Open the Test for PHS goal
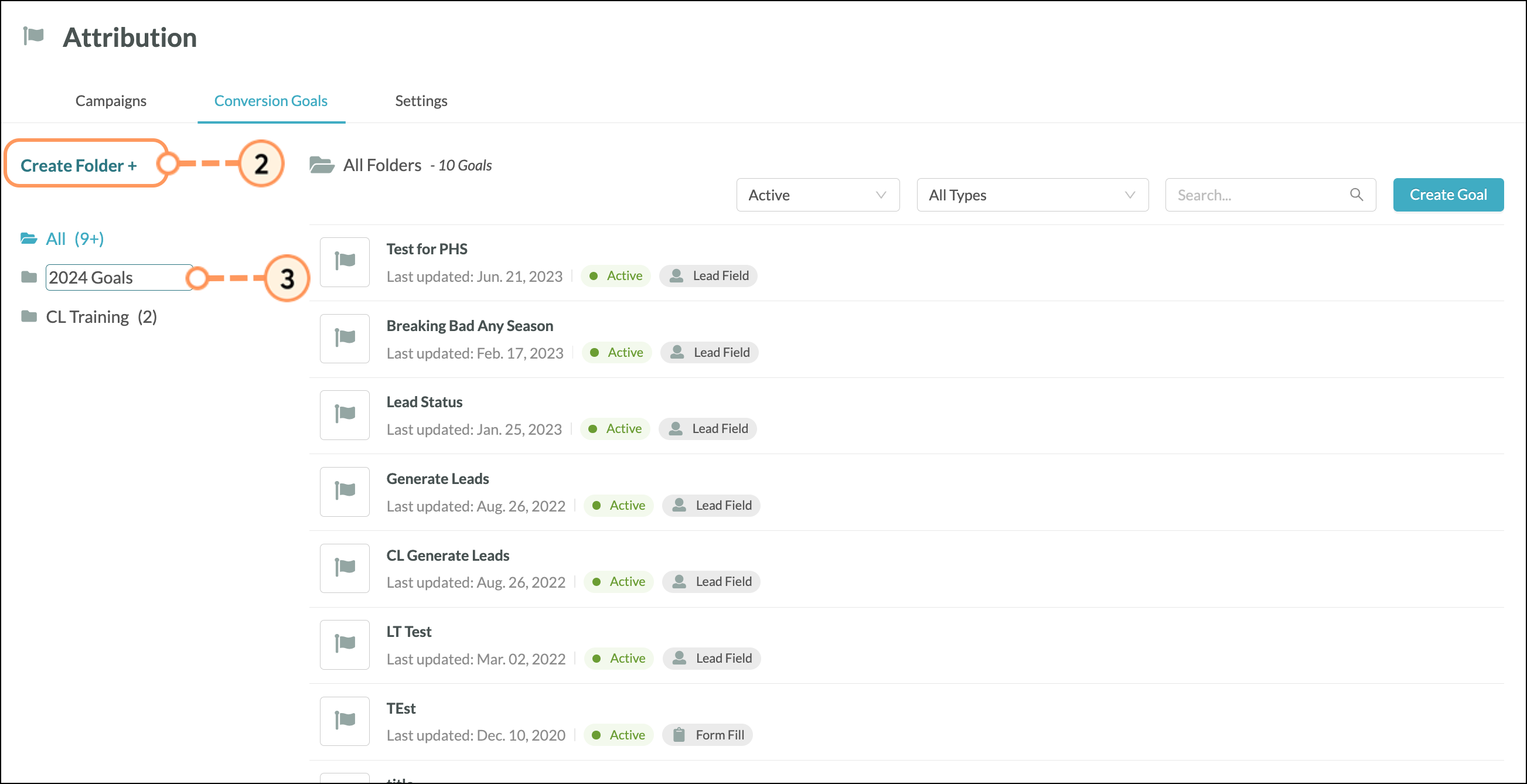 [427, 249]
